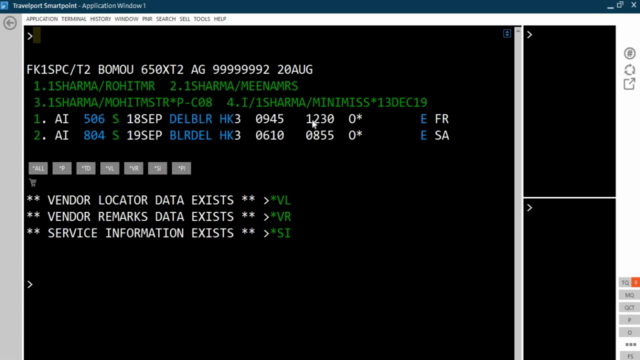Viewport: 640px width, 360px height.
Task: Click the back arrow icon
Action: (x=10, y=23)
